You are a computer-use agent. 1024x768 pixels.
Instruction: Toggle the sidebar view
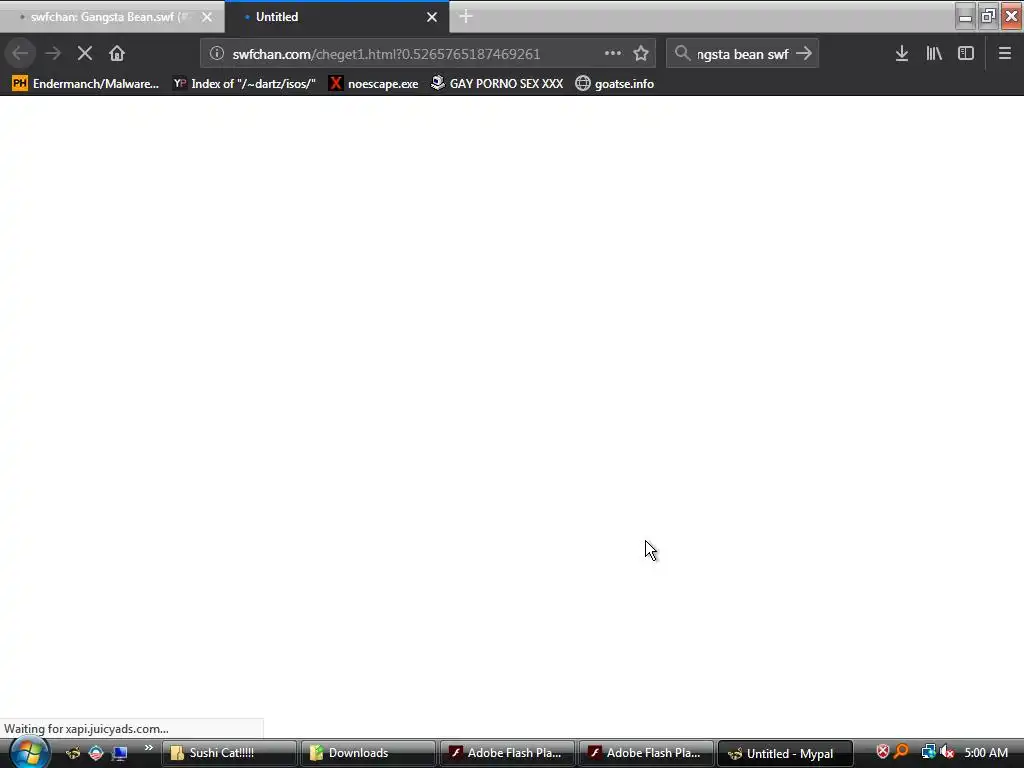pyautogui.click(x=966, y=54)
